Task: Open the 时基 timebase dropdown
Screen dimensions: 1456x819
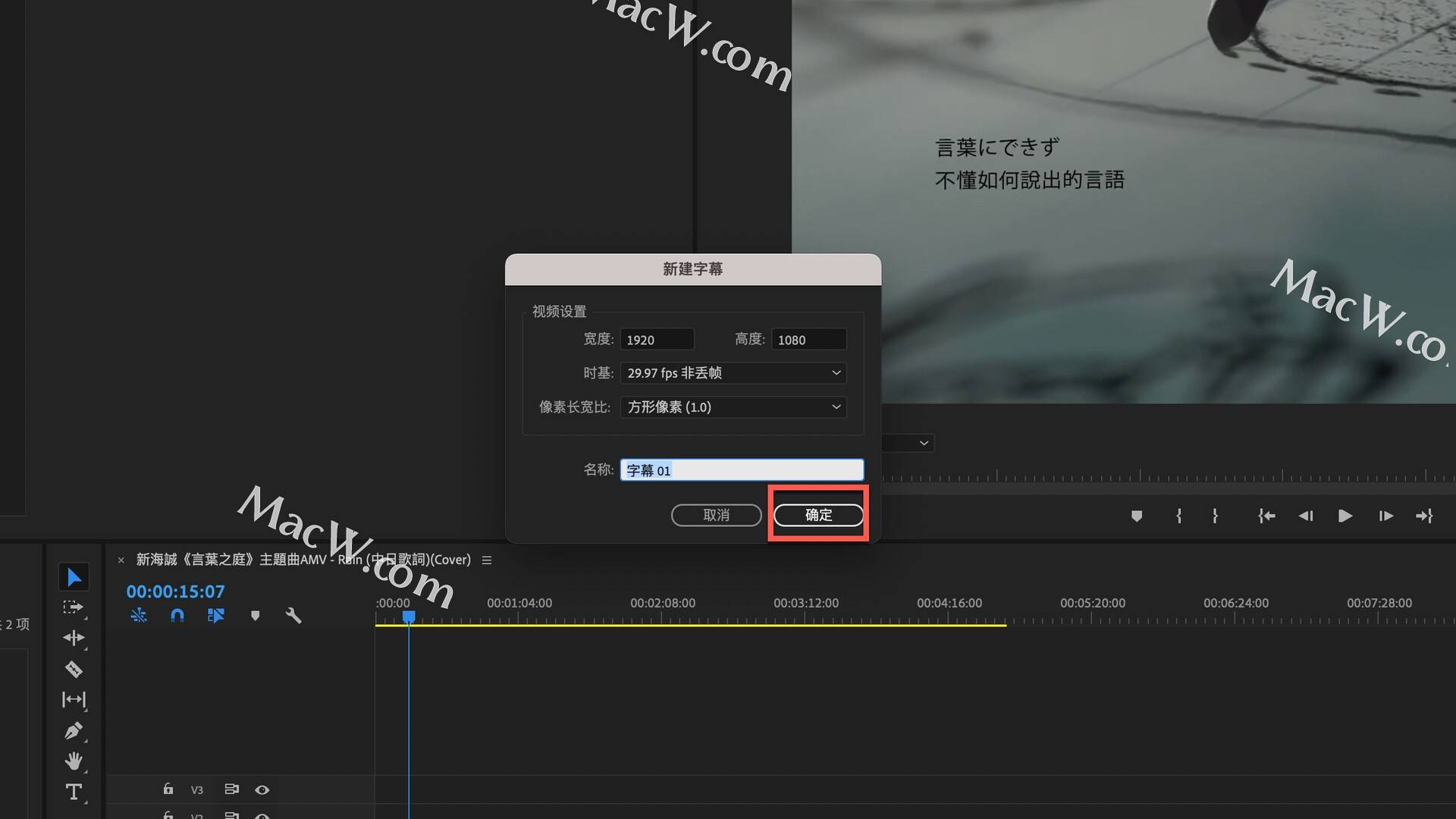Action: click(x=733, y=373)
